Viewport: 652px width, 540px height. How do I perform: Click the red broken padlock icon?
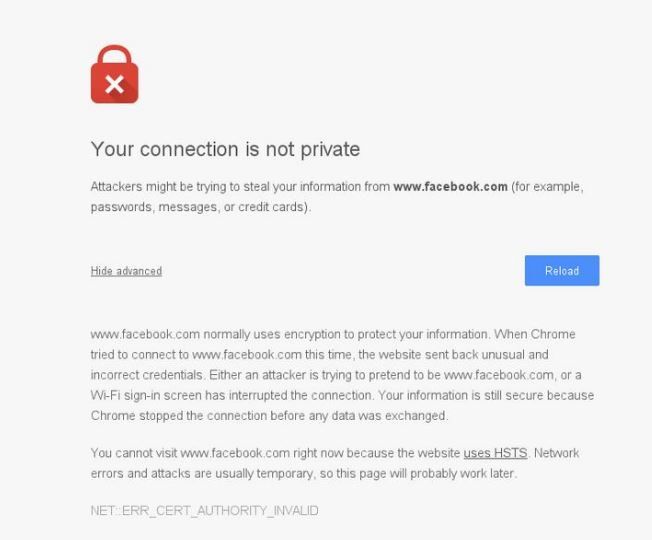tap(114, 75)
